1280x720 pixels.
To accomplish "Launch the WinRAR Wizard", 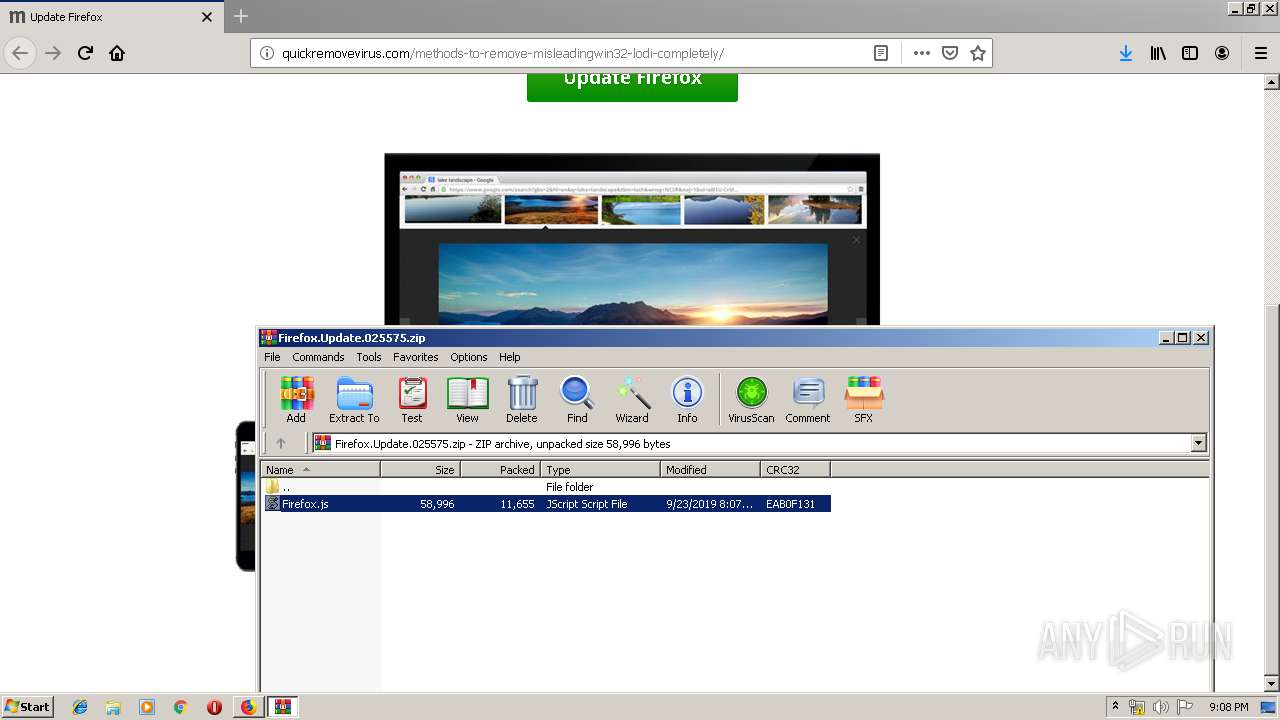I will tap(632, 399).
